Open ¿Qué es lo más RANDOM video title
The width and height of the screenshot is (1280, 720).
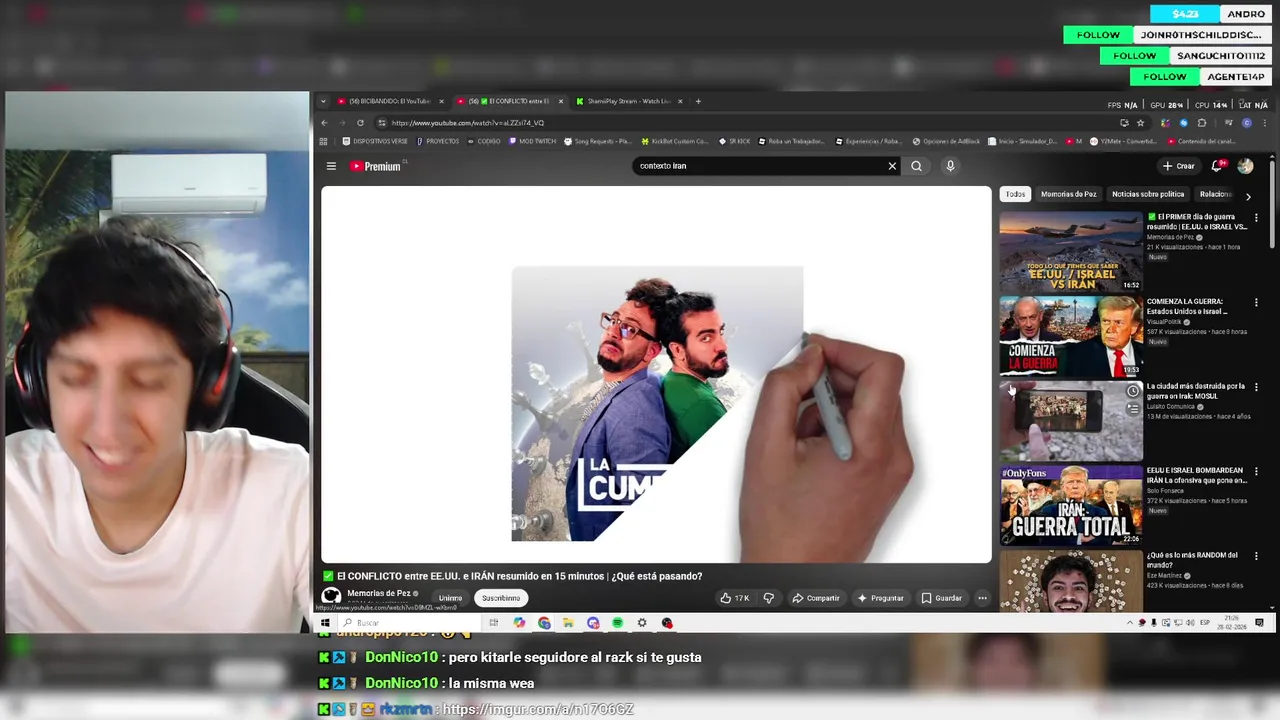[1192, 560]
